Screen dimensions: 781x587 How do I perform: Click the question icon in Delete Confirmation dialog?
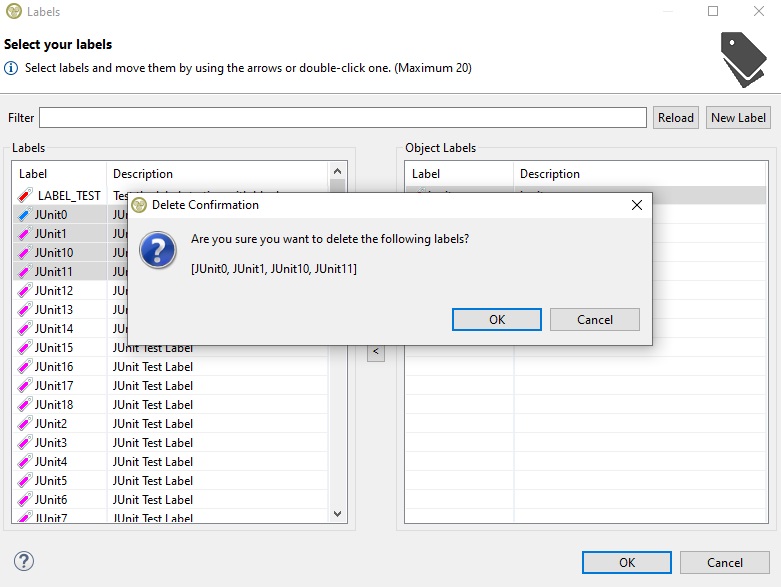coord(158,249)
